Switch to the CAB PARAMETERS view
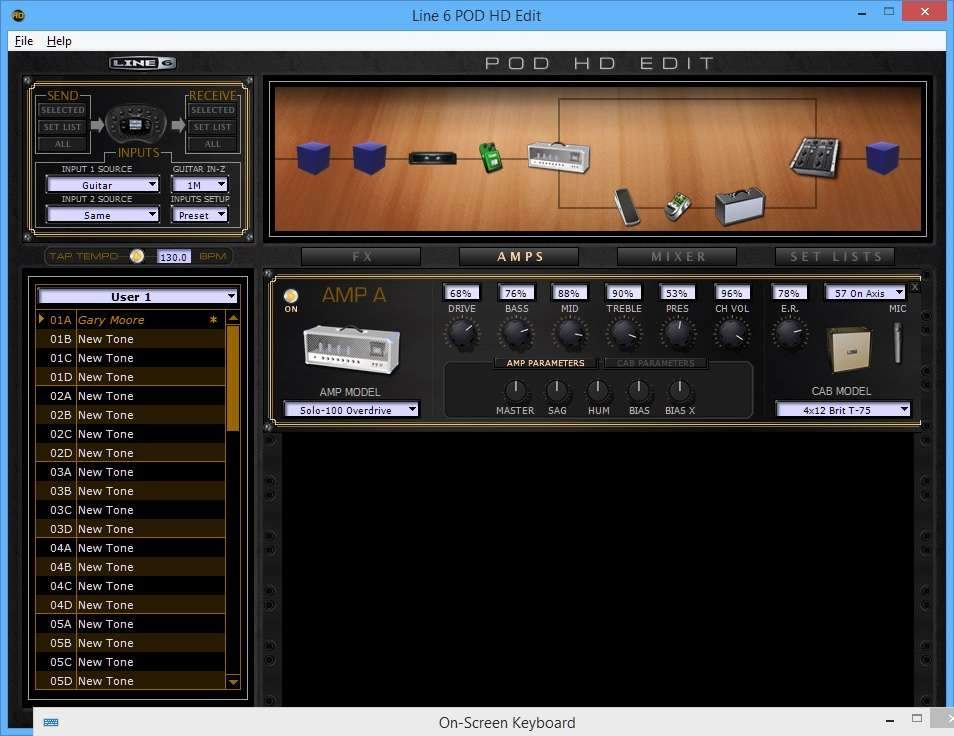The height and width of the screenshot is (736, 954). 655,363
